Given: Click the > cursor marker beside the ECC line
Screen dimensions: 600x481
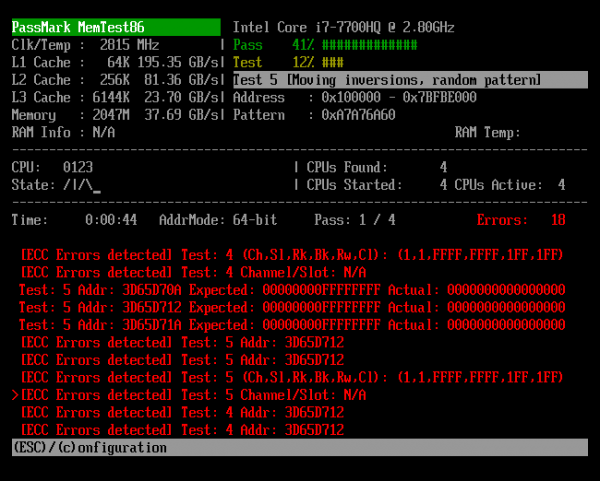Looking at the screenshot, I should coord(15,395).
